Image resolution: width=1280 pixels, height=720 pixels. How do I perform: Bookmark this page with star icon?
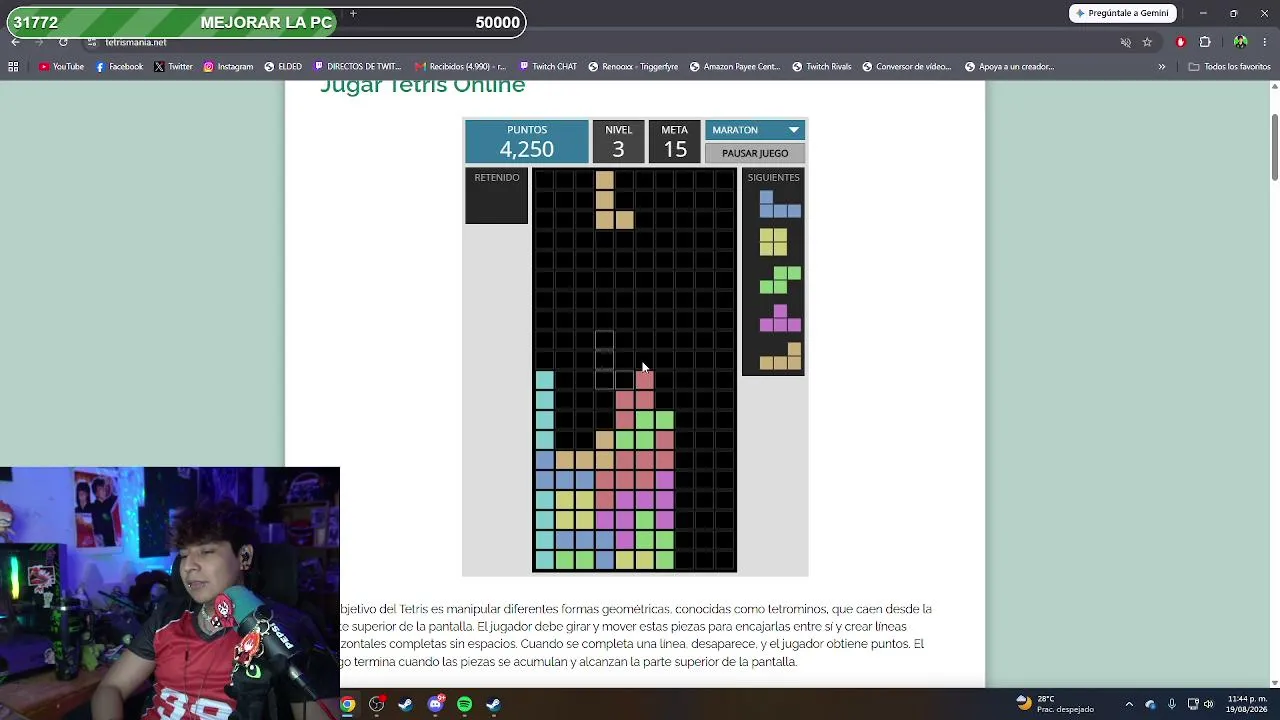(x=1147, y=42)
